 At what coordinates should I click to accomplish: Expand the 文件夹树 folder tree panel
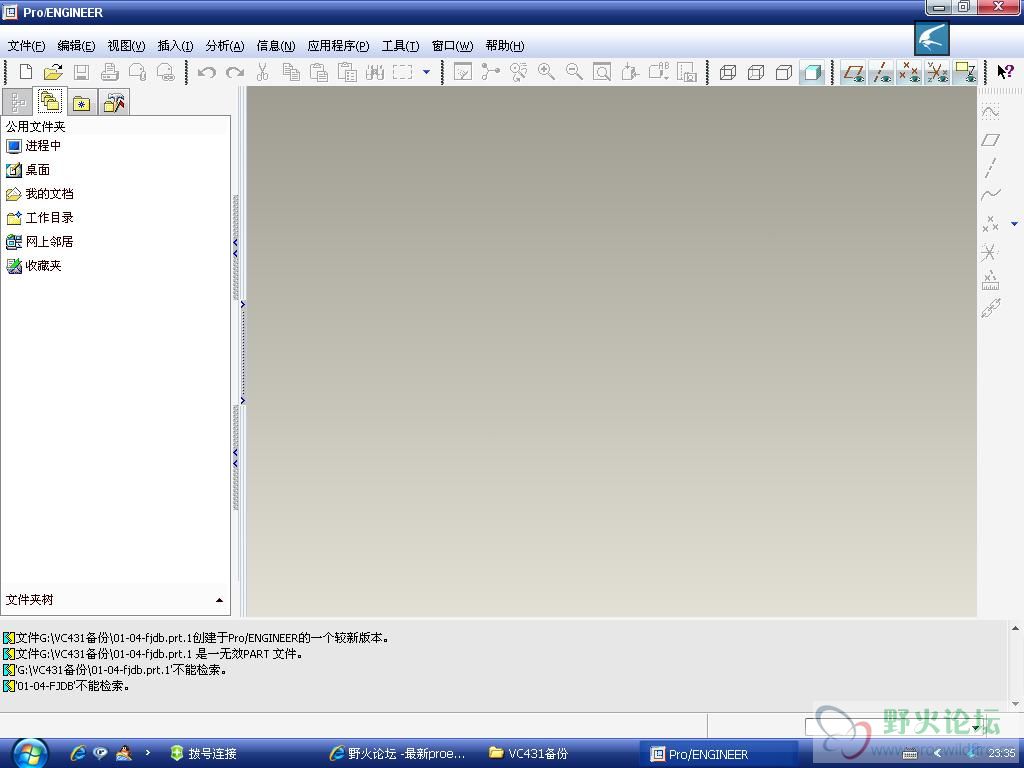click(219, 600)
